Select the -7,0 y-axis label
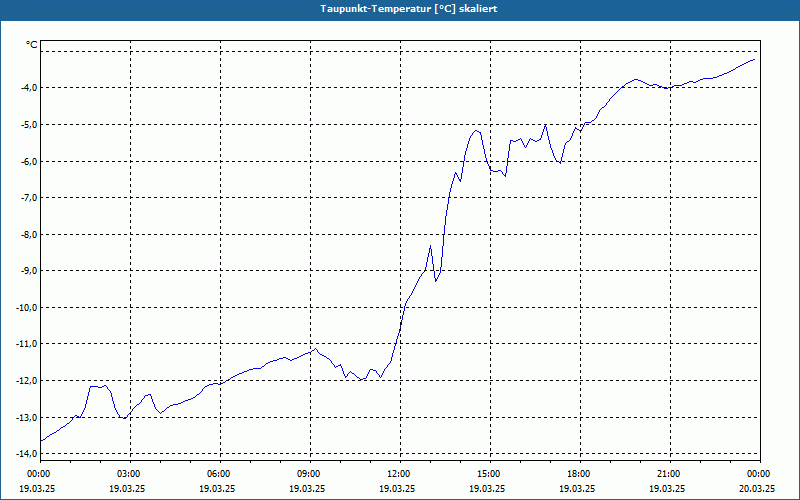Viewport: 800px width, 500px height. coord(30,197)
